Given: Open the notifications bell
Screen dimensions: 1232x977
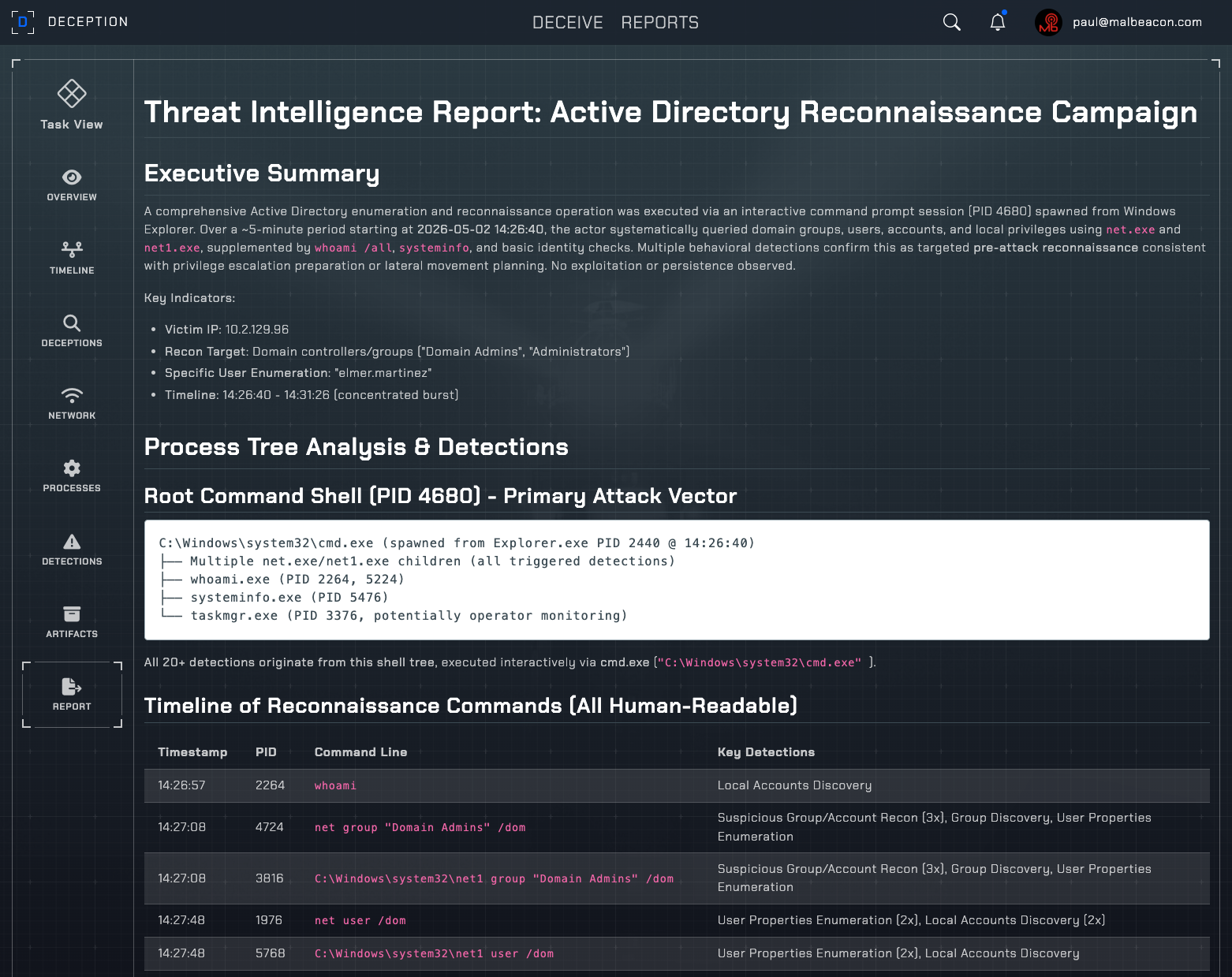Looking at the screenshot, I should pos(998,22).
